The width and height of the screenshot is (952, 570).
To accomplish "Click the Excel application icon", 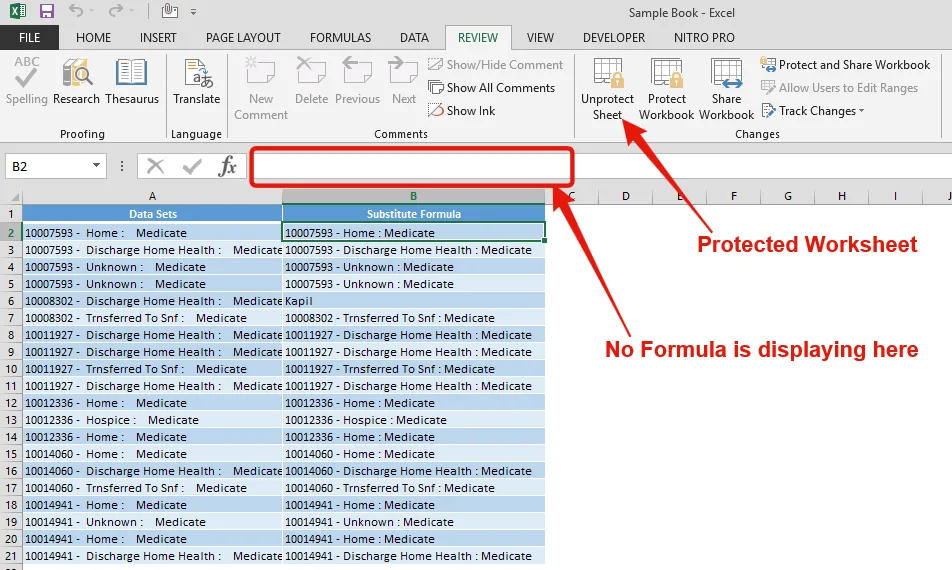I will tap(18, 11).
